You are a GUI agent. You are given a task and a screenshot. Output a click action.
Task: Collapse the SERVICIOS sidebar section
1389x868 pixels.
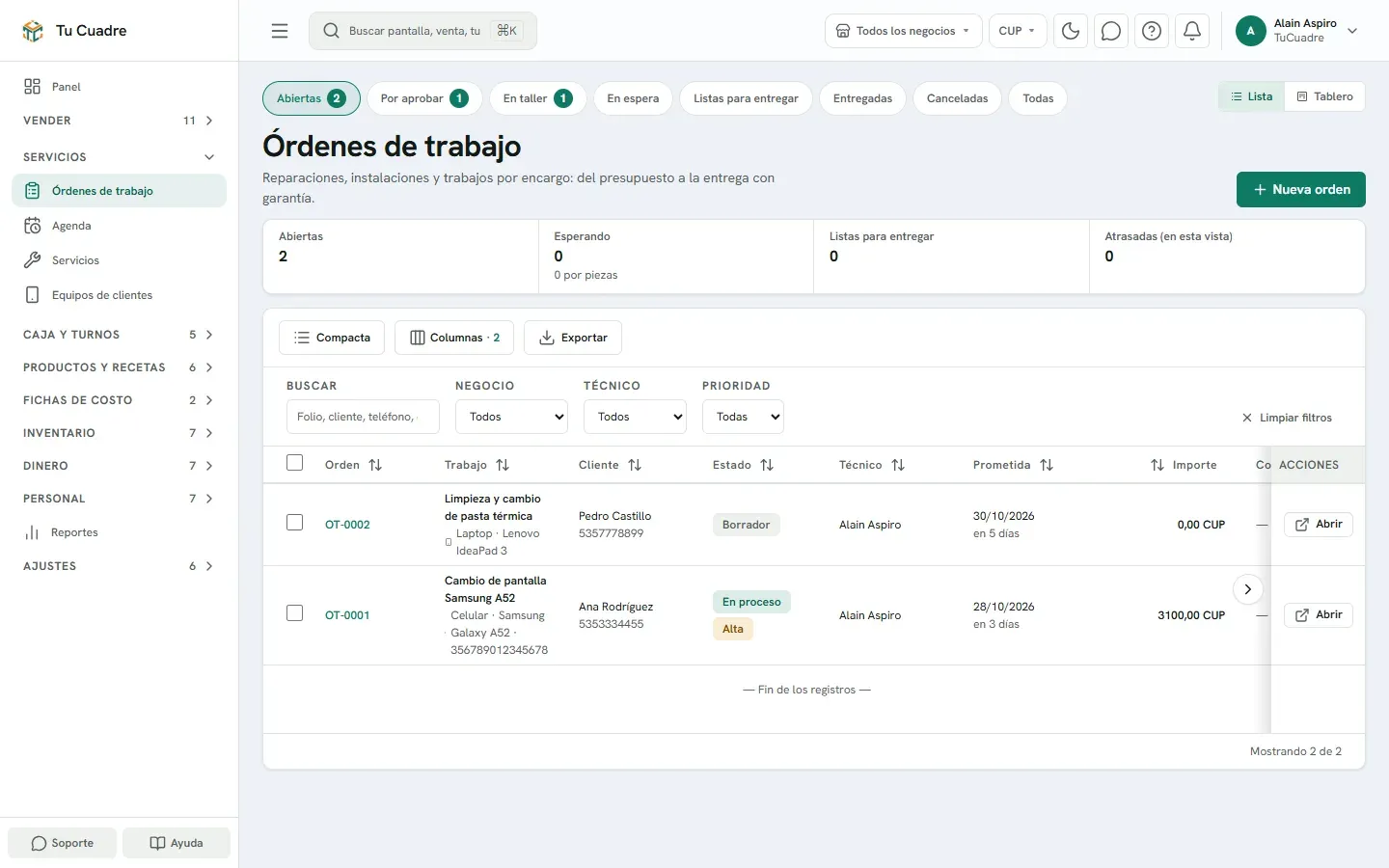(119, 157)
